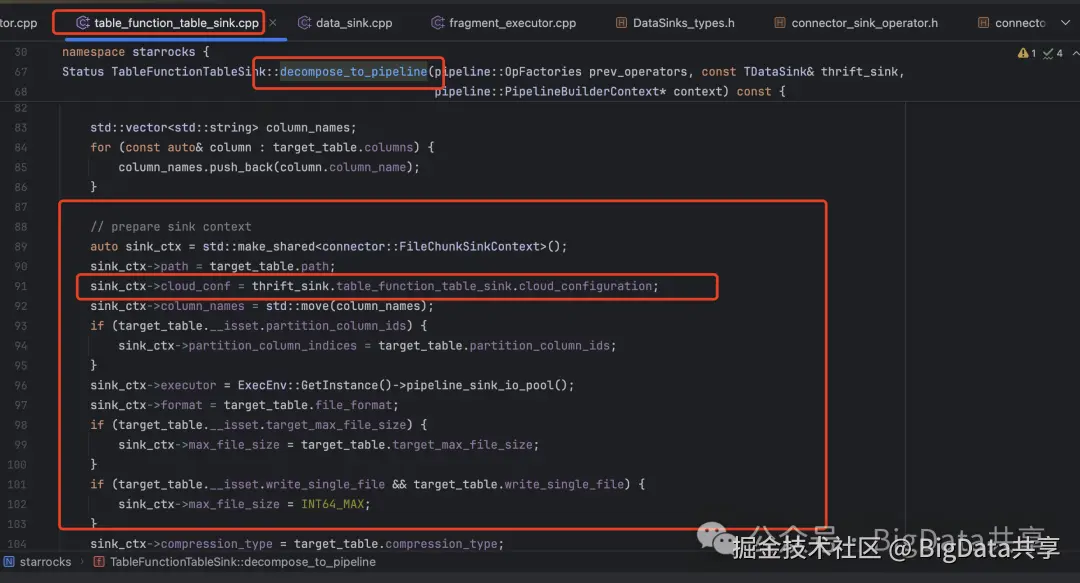The image size is (1080, 583).
Task: Click TableFunctionTableSink::decompose_to_pipeline breadcrumb
Action: [242, 562]
